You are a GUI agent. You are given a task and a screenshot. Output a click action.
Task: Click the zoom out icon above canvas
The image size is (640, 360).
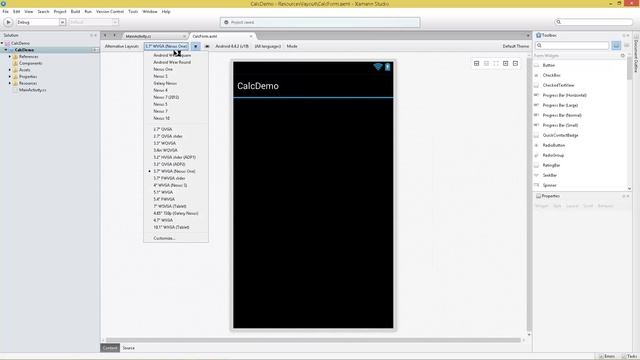pyautogui.click(x=516, y=63)
